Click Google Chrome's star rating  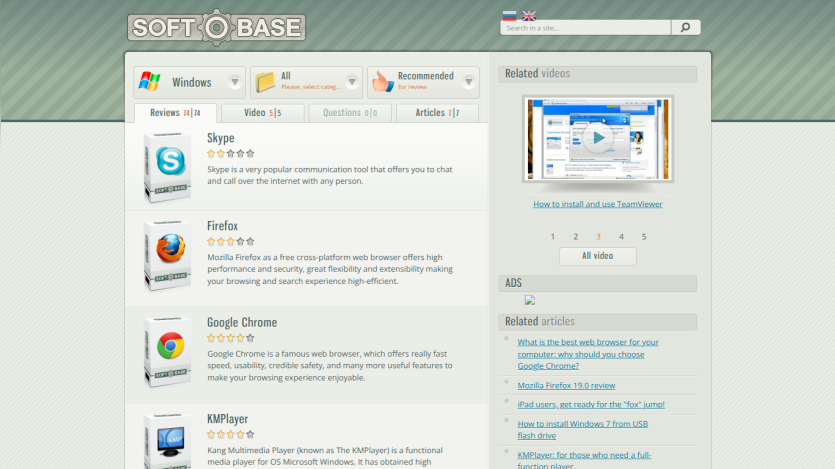pyautogui.click(x=231, y=338)
